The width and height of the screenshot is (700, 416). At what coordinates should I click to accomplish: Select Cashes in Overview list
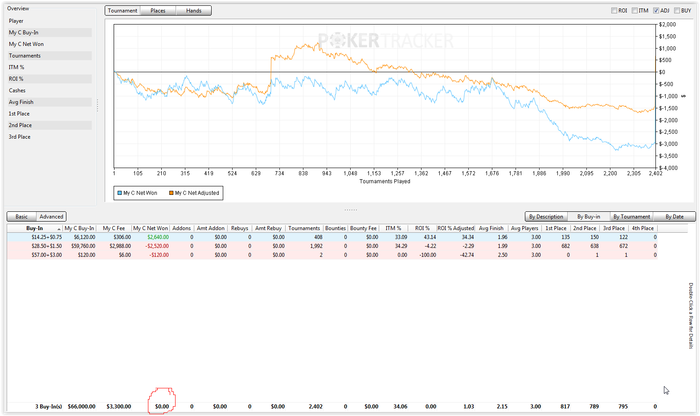point(50,91)
